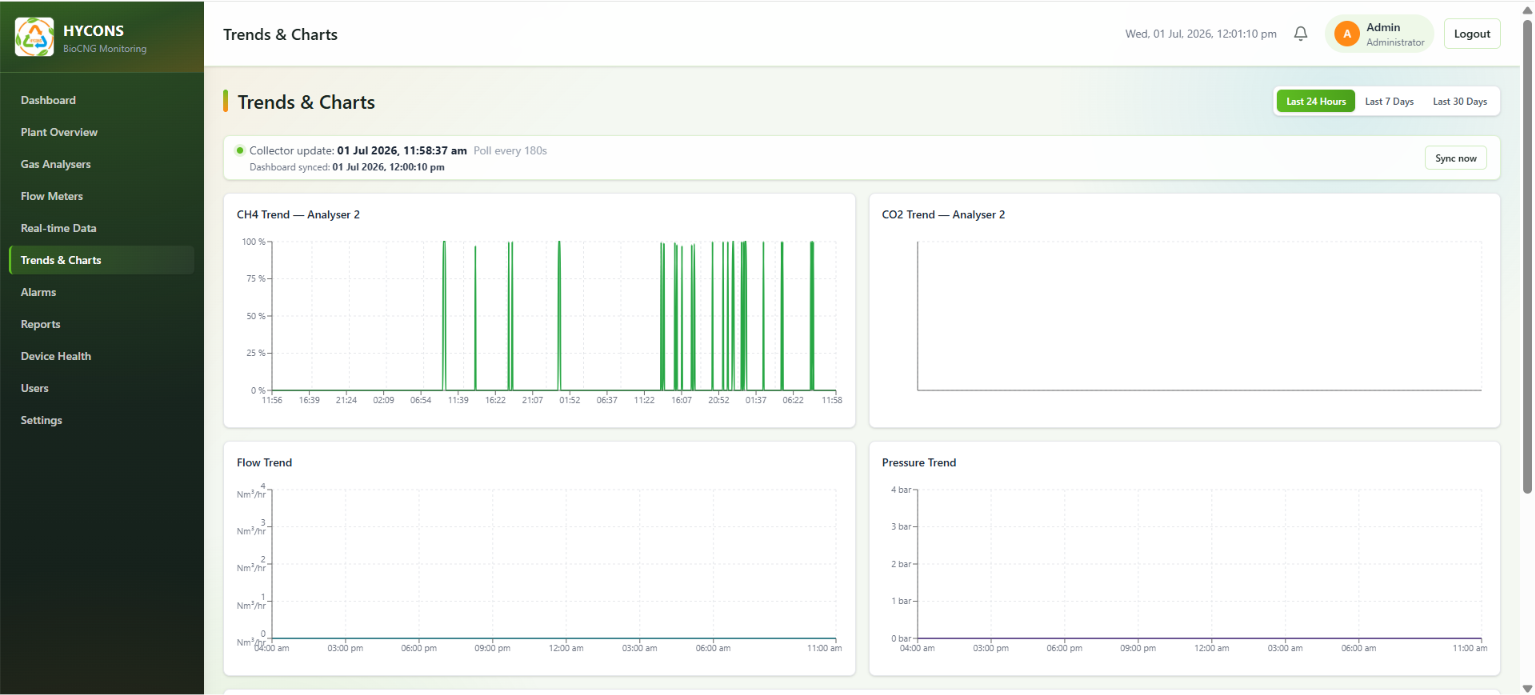The width and height of the screenshot is (1535, 695).
Task: Select Last 24 Hours range
Action: 1316,102
